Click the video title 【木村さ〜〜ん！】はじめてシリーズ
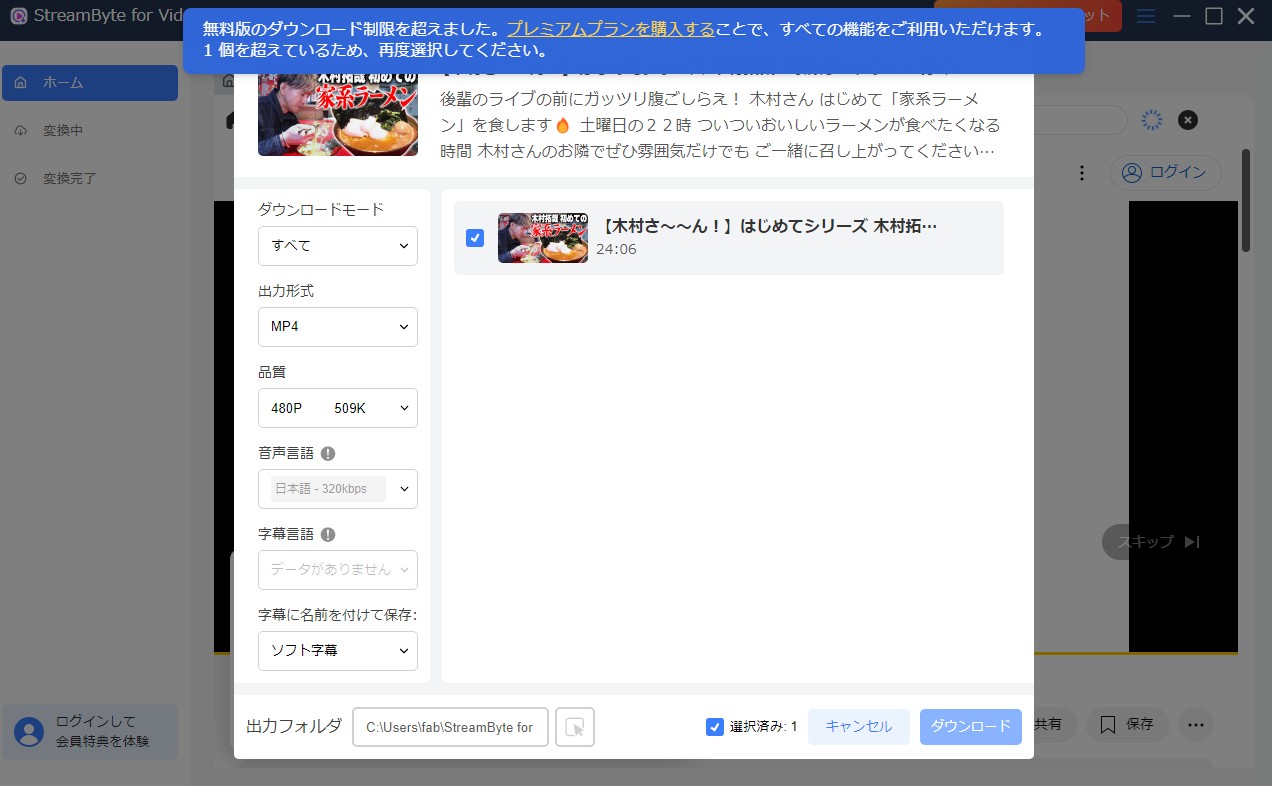Image resolution: width=1272 pixels, height=786 pixels. pyautogui.click(x=769, y=226)
